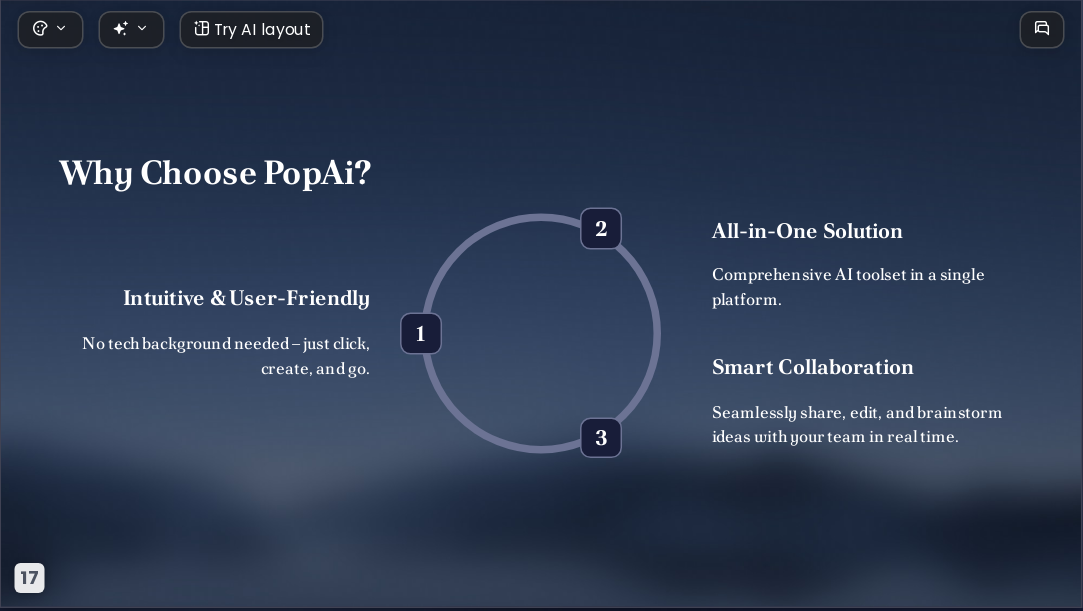Select the numbered badge 3 on circle

coord(601,437)
